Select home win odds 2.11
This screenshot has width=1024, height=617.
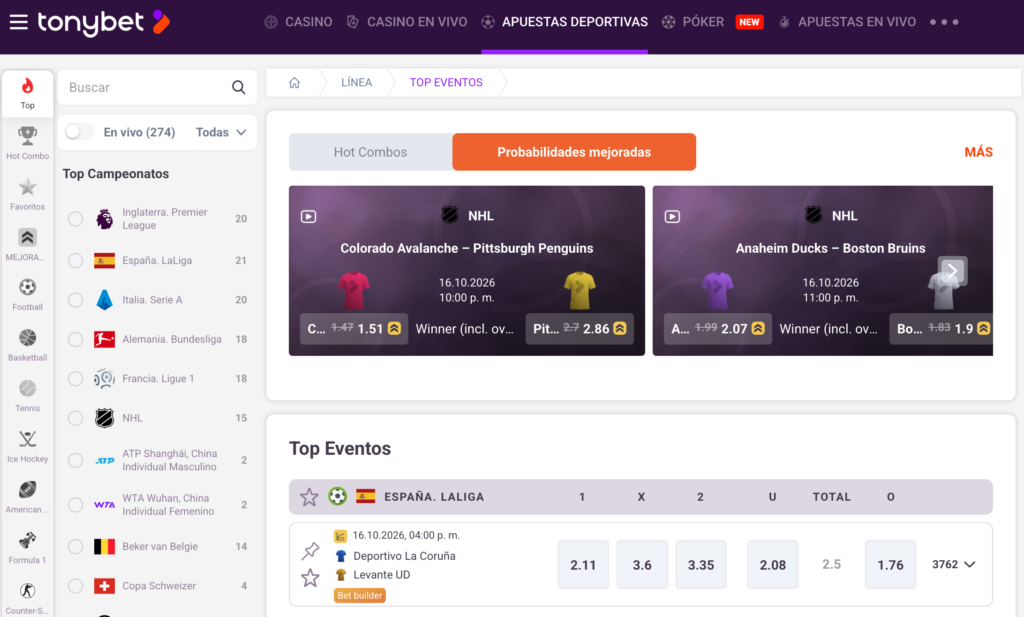[x=583, y=565]
